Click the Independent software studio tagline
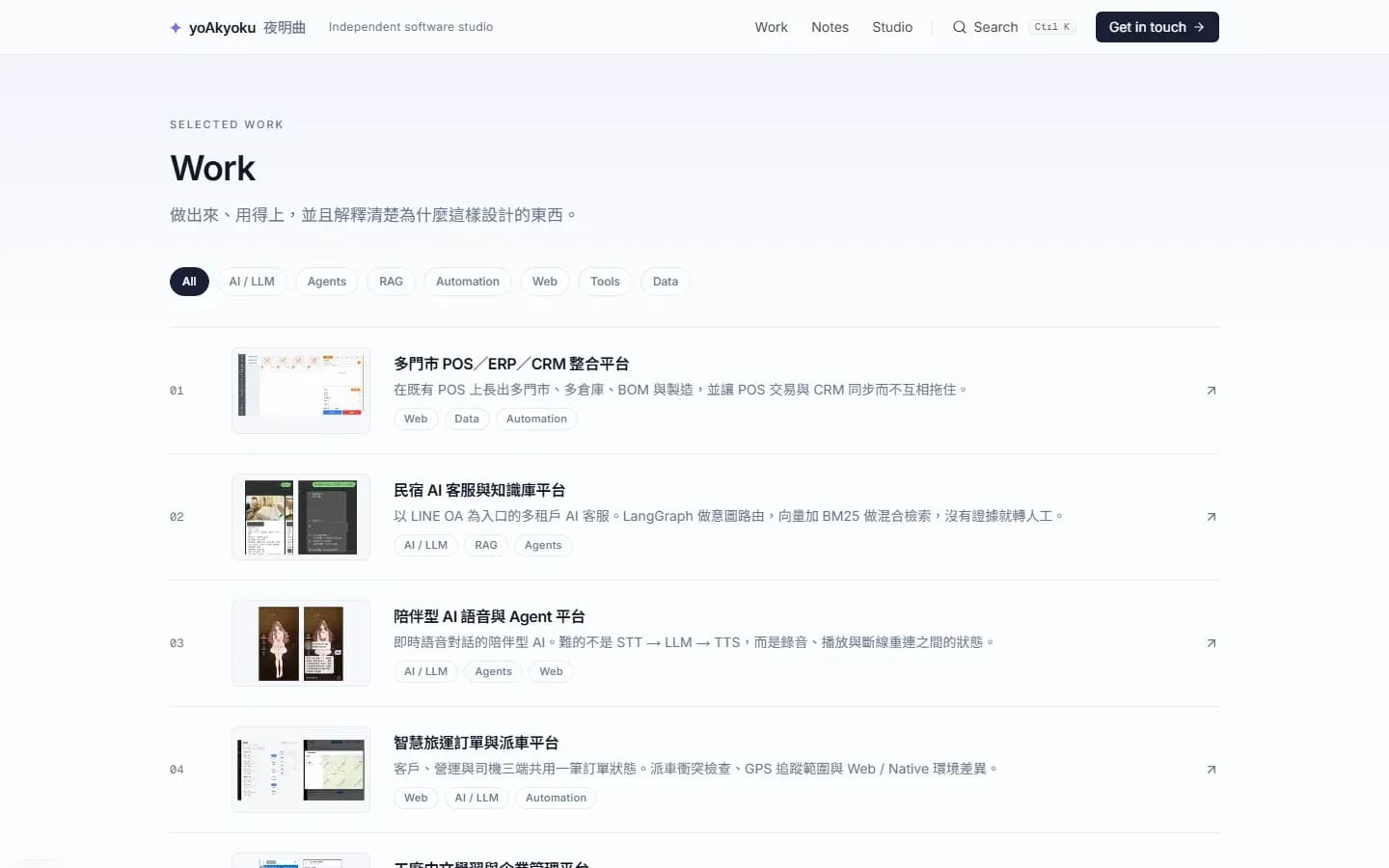Viewport: 1389px width, 868px height. tap(411, 27)
